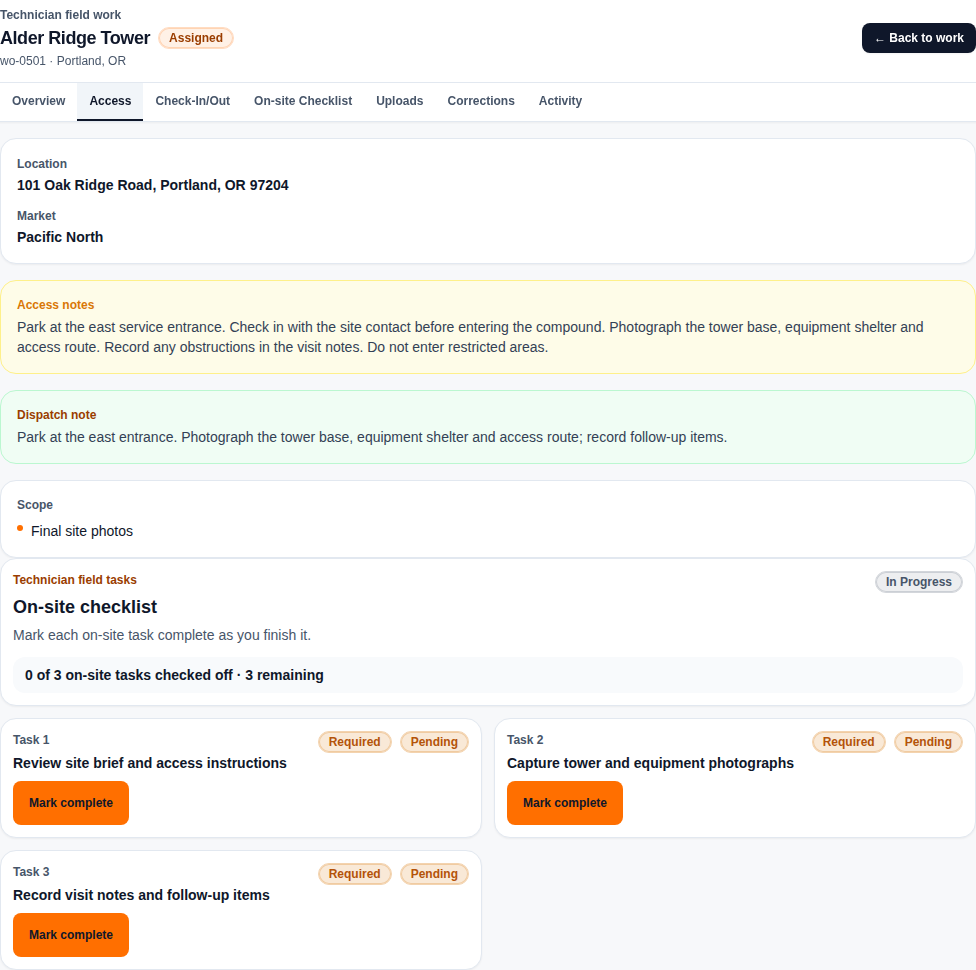976x970 pixels.
Task: Click Task 3 Required badge
Action: click(355, 874)
